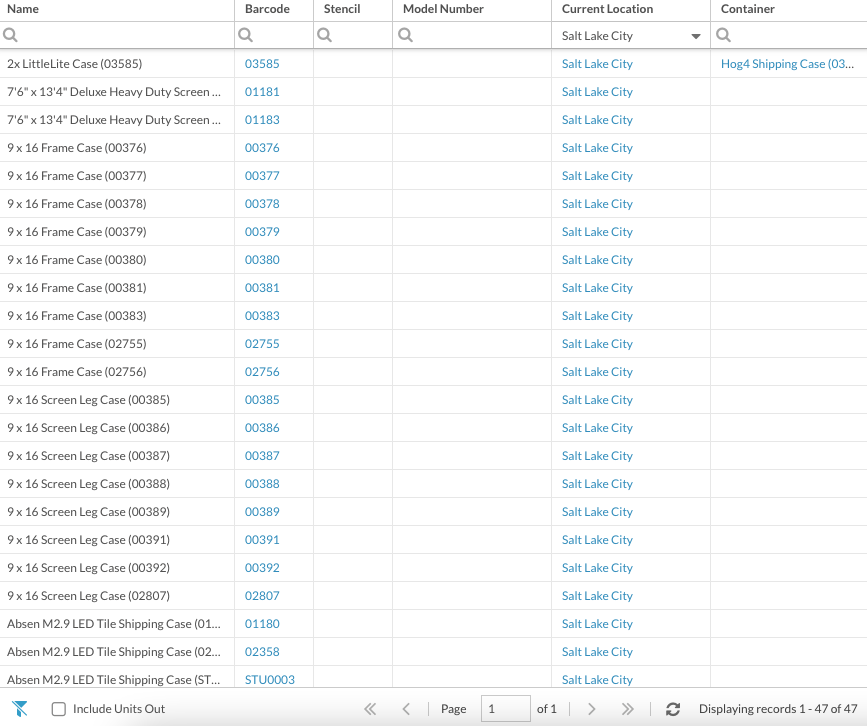This screenshot has width=867, height=726.
Task: Sort by the Container column header
Action: (748, 9)
